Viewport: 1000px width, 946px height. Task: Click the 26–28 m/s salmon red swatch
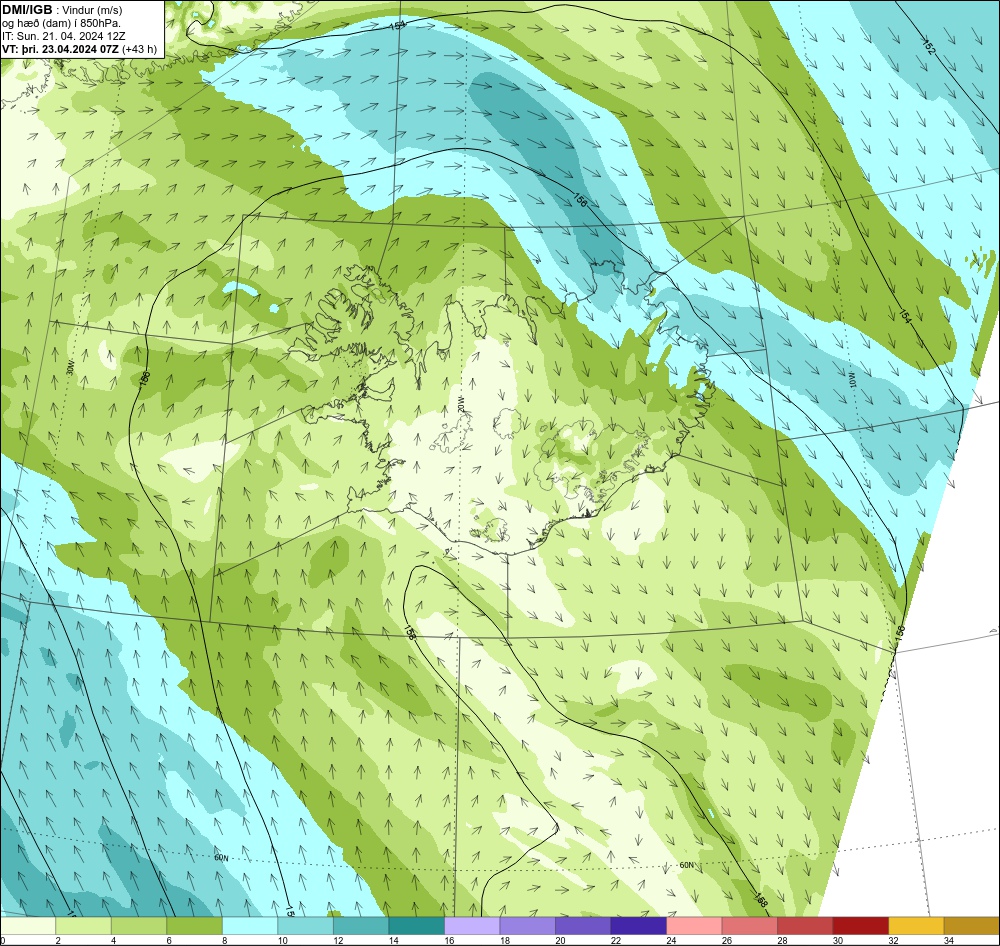[749, 926]
